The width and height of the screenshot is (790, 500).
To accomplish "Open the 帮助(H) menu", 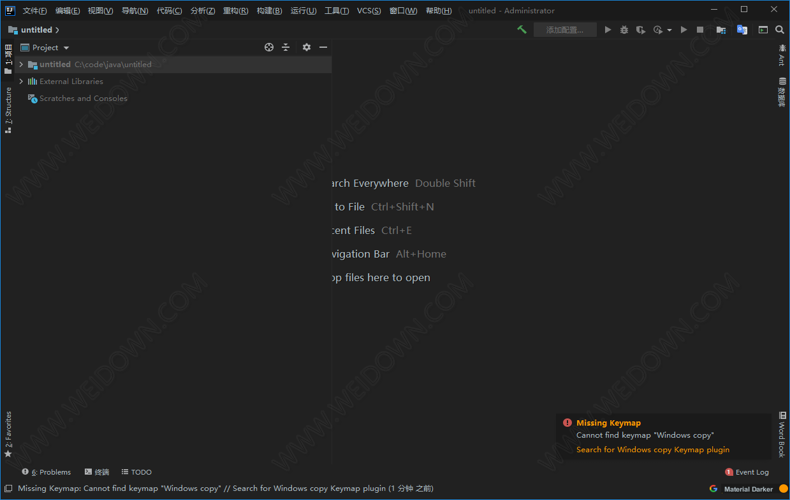I will [x=438, y=11].
